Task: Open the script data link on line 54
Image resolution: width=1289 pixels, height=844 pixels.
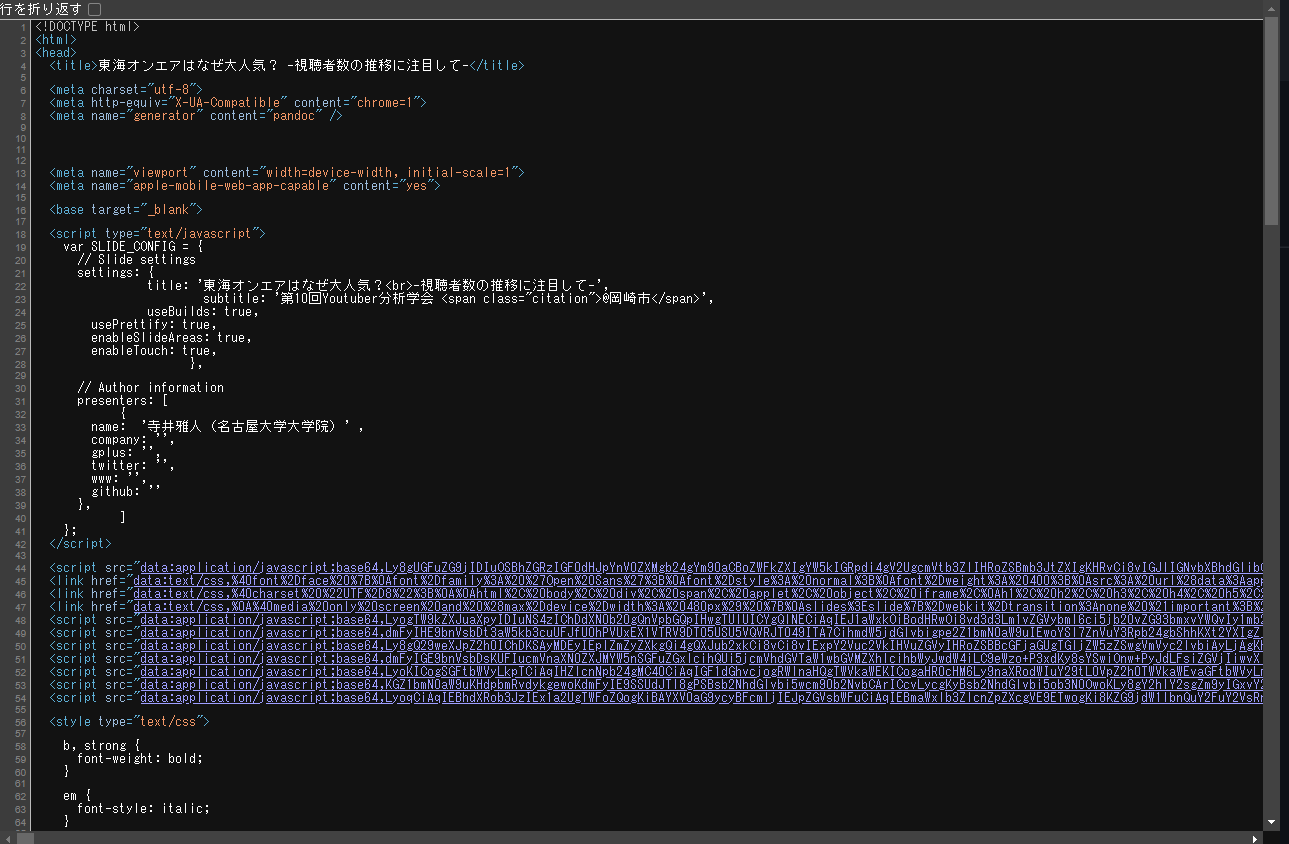Action: (x=701, y=698)
